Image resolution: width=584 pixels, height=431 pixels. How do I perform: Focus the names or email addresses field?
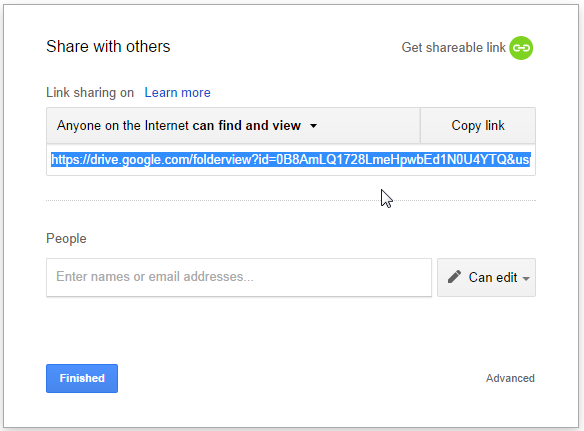coord(239,277)
